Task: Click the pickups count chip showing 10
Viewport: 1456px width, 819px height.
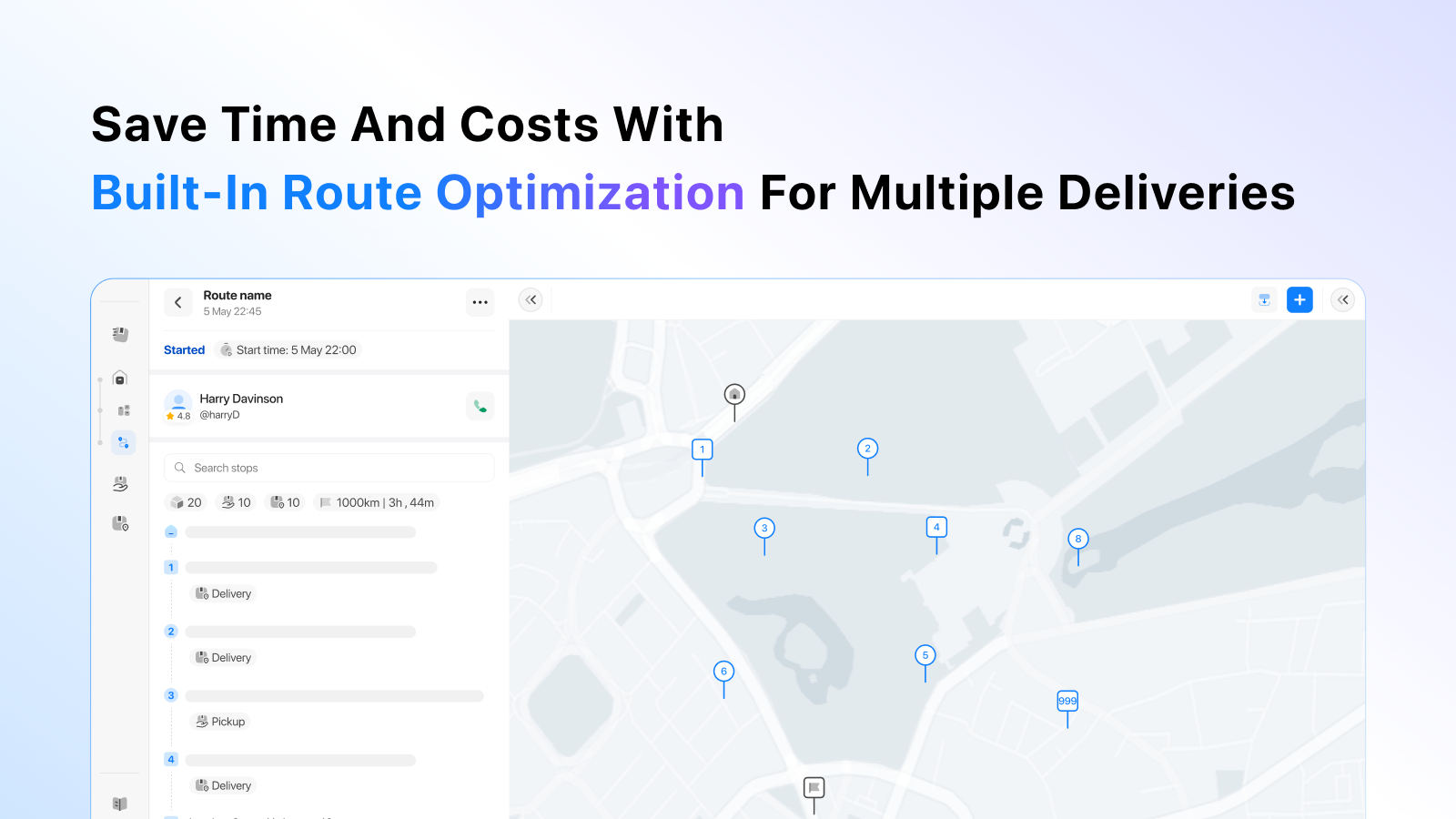Action: click(237, 502)
